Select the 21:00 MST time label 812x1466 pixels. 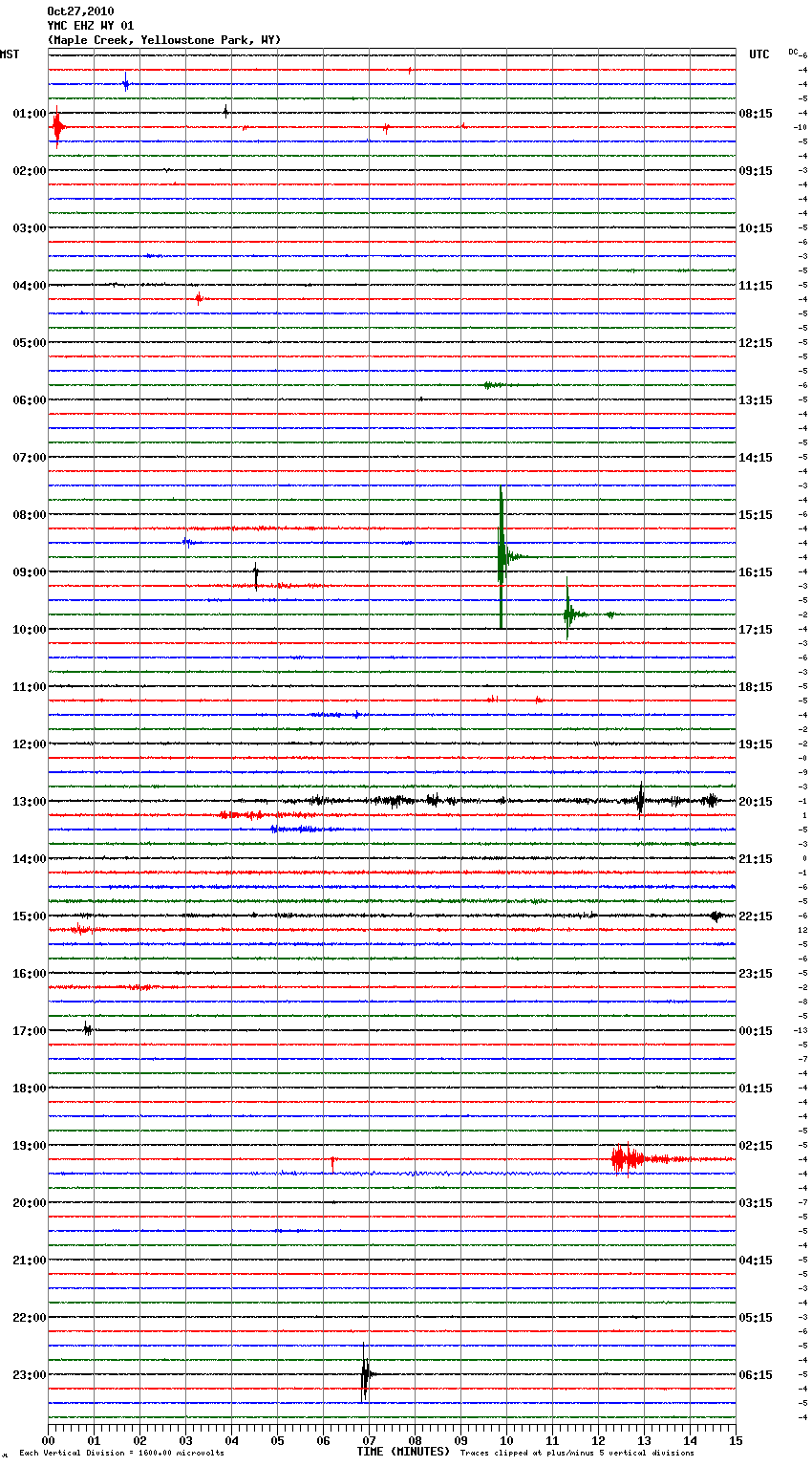[30, 1261]
